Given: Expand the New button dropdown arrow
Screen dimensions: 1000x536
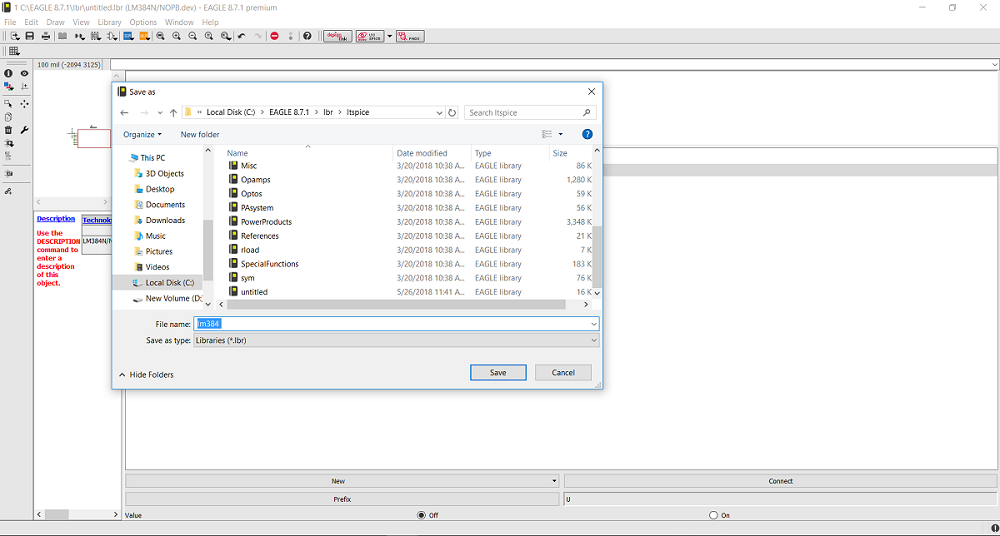Looking at the screenshot, I should pos(554,481).
